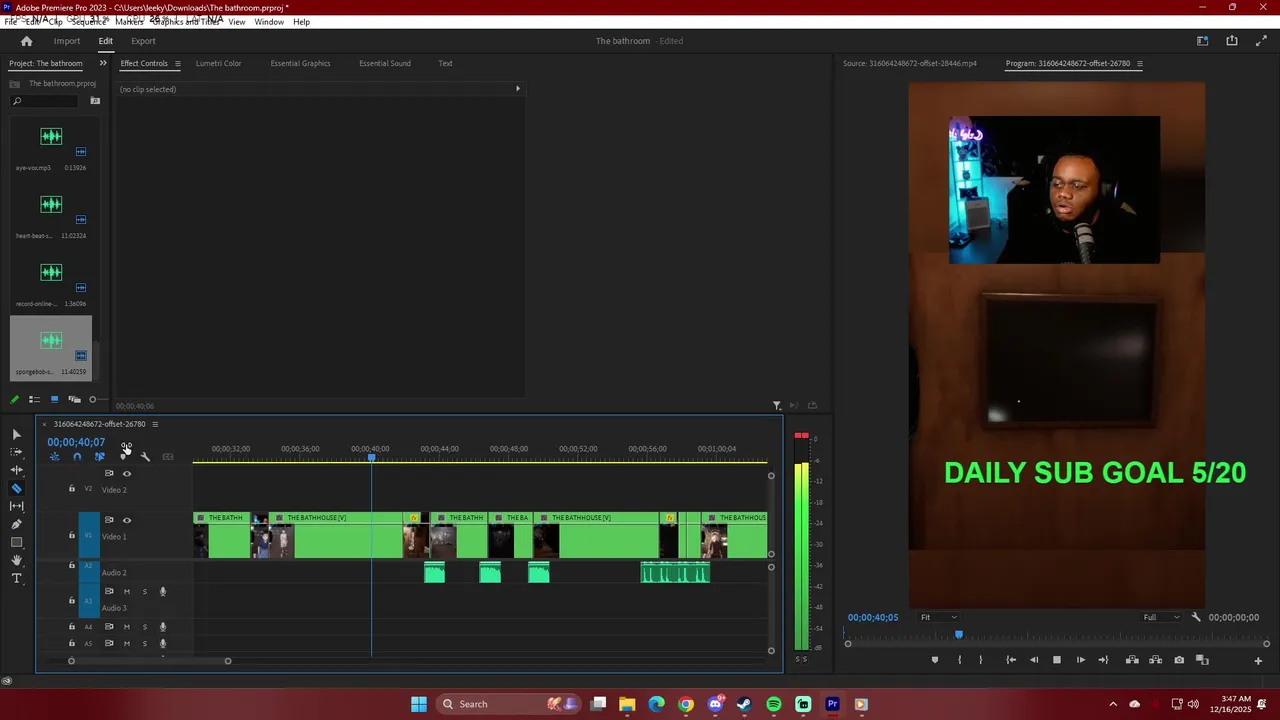The width and height of the screenshot is (1280, 720).
Task: Expand the no clip selected arrow
Action: (517, 89)
